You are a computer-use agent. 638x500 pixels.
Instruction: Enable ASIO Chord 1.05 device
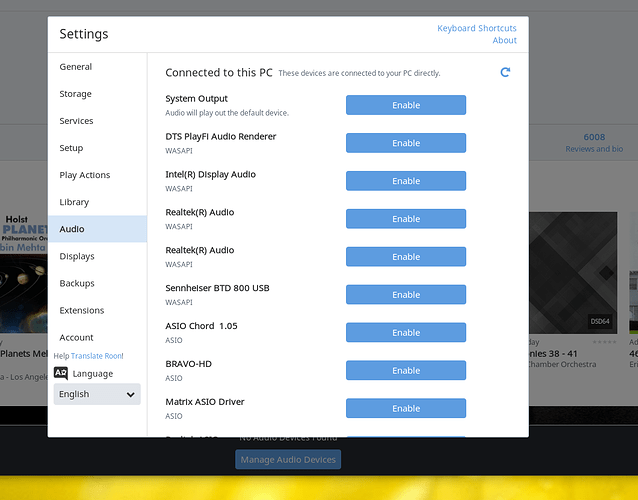click(x=406, y=332)
